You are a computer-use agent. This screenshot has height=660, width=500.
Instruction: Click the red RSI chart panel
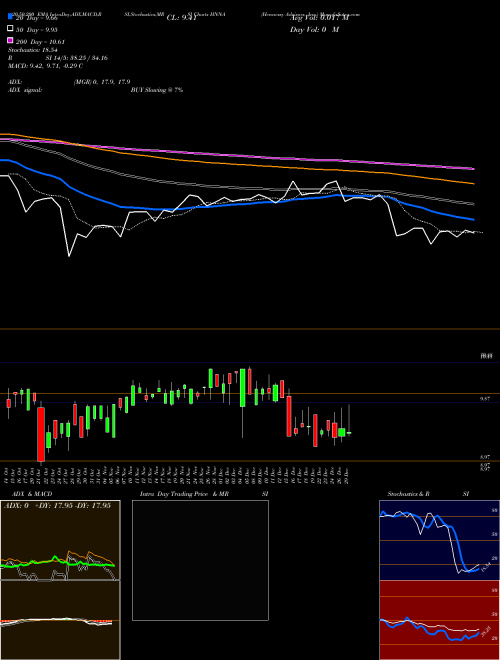click(439, 620)
